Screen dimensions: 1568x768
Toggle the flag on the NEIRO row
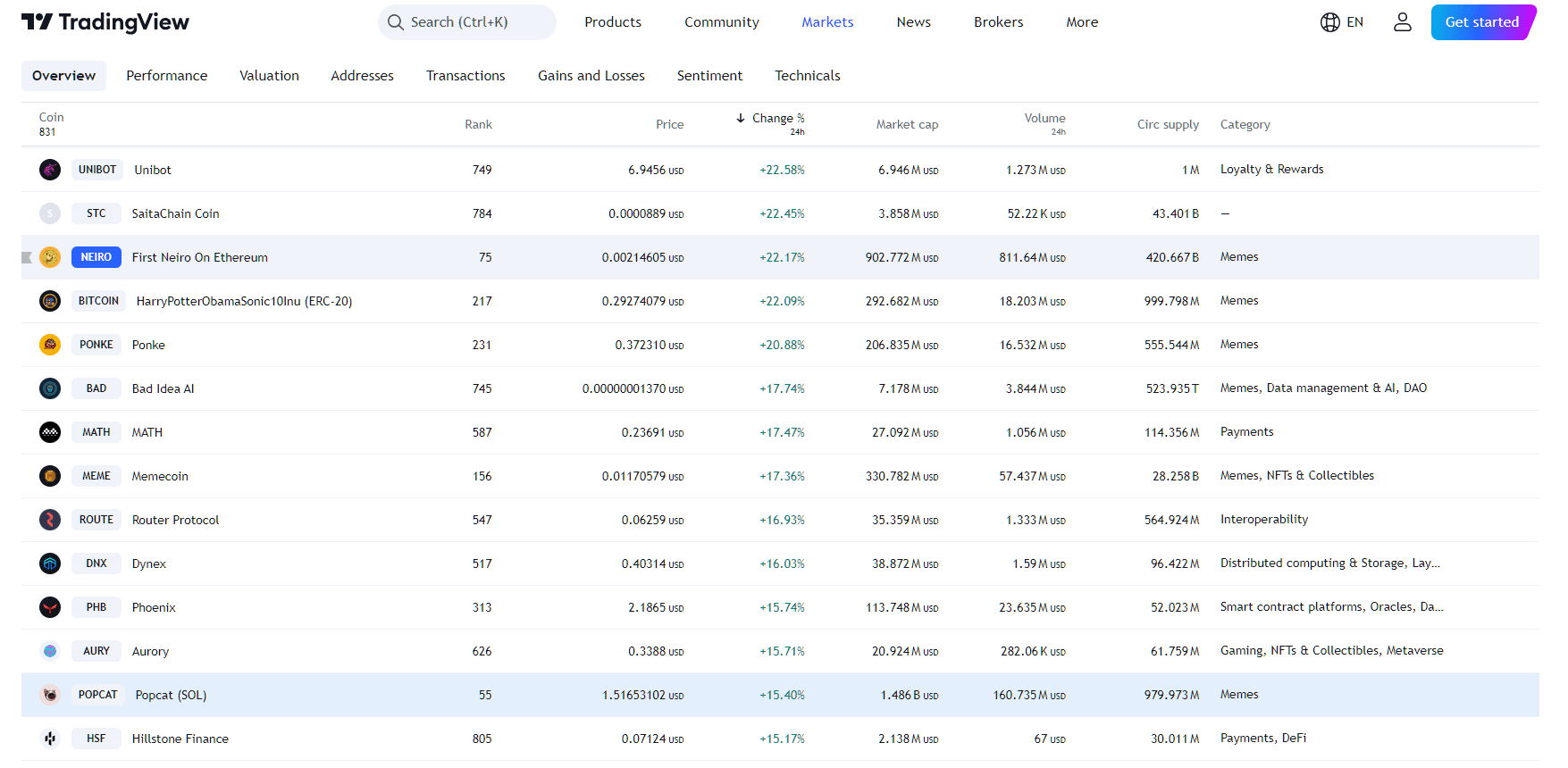point(27,258)
